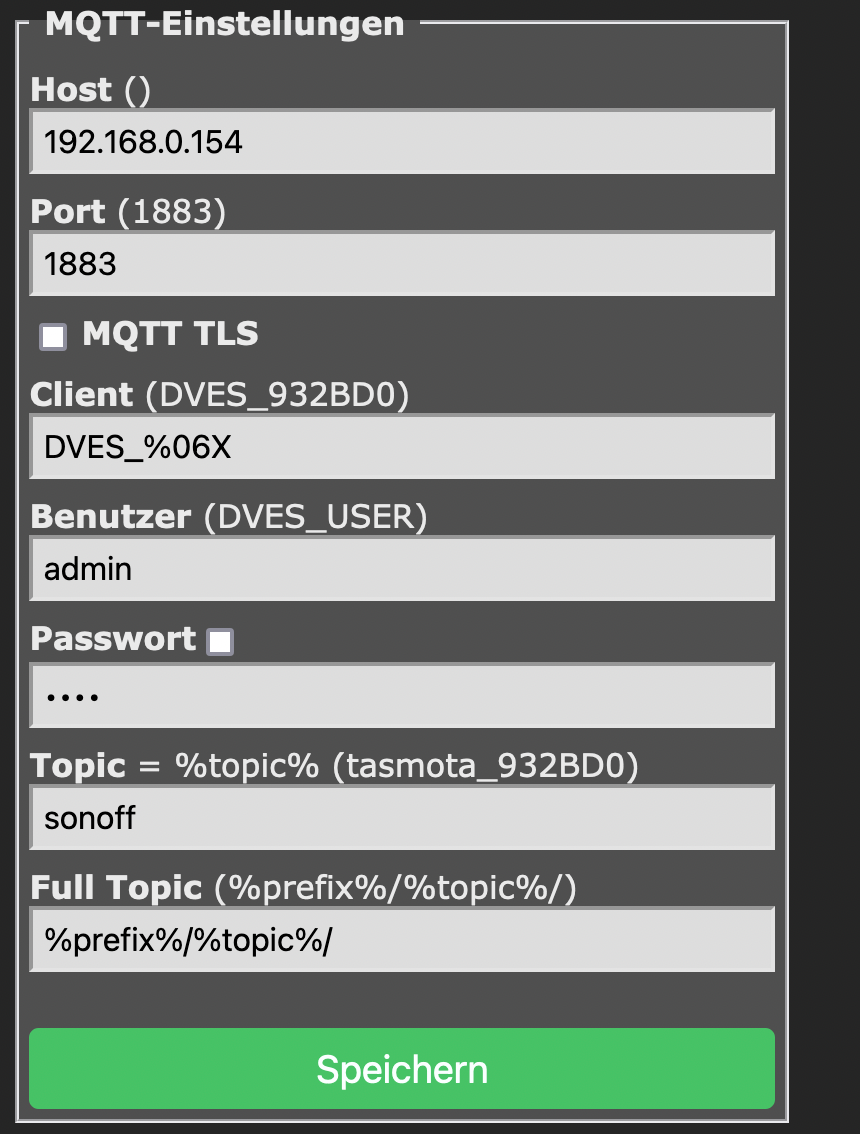Enable the MQTT TLS checkbox
This screenshot has width=860, height=1134.
point(53,337)
